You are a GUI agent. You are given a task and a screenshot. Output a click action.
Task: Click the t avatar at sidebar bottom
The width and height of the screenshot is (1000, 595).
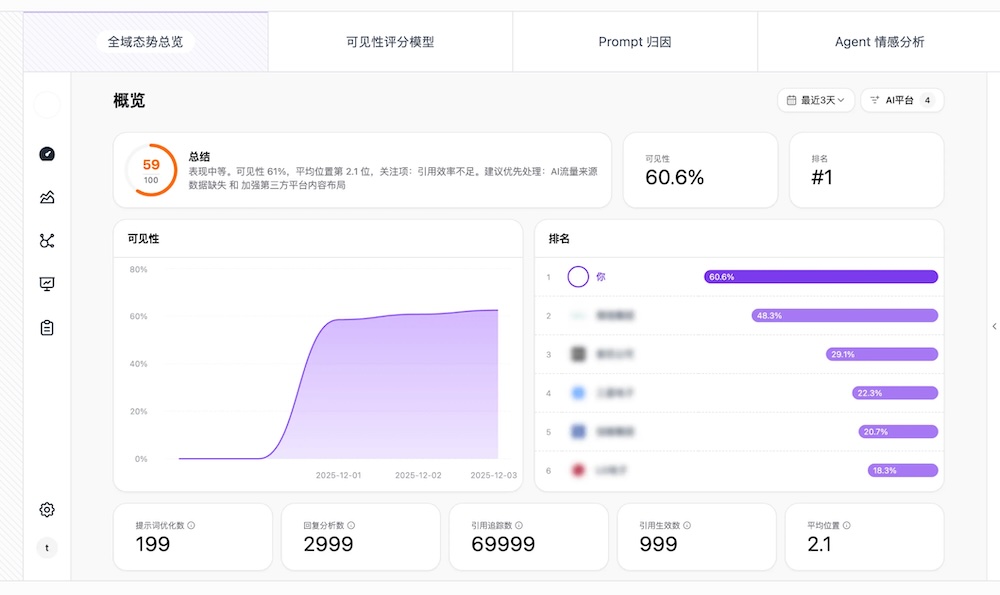tap(46, 548)
